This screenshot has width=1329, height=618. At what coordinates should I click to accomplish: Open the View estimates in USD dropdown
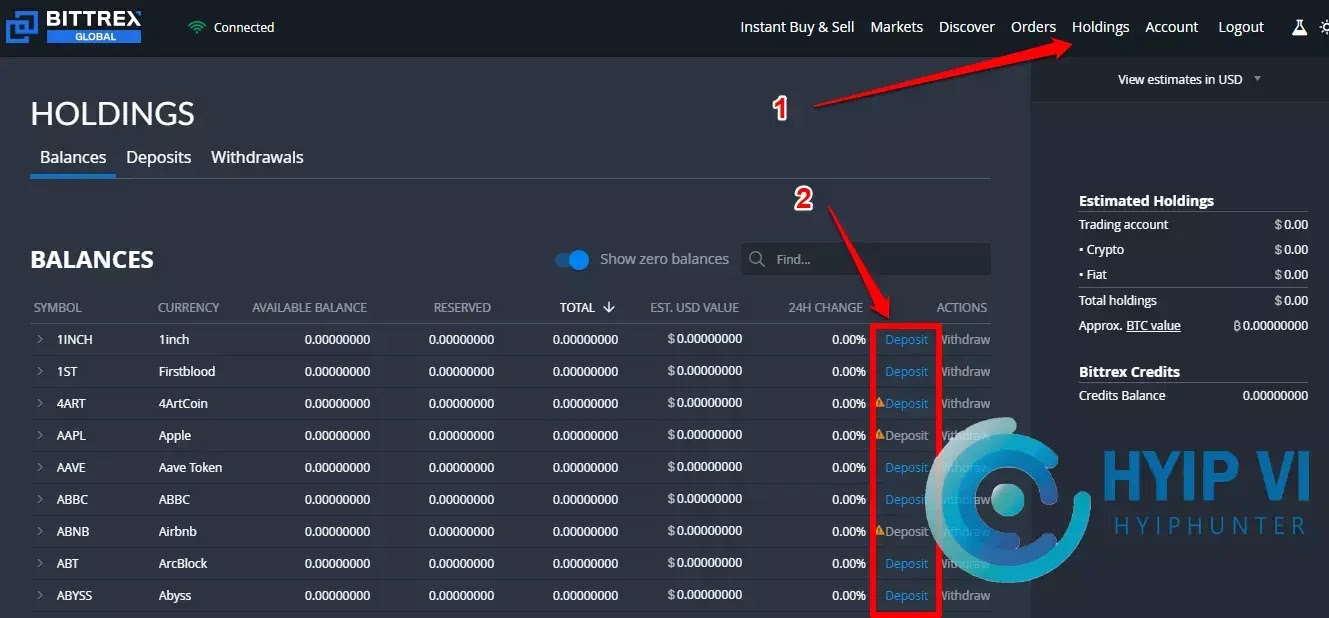(1189, 79)
